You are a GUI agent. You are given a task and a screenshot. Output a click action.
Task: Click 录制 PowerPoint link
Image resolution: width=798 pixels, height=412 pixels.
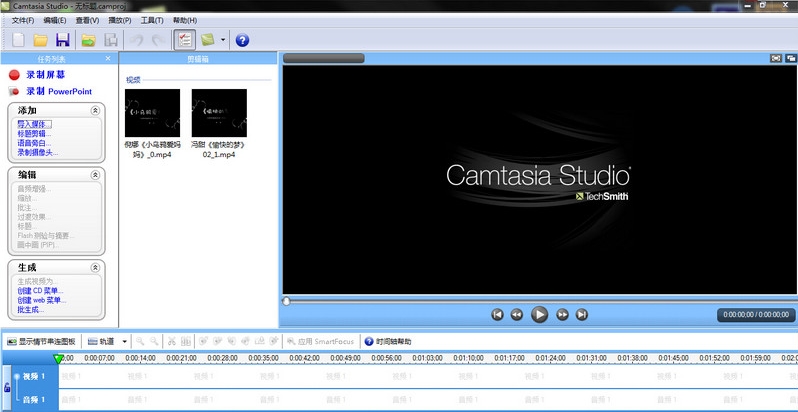(59, 92)
